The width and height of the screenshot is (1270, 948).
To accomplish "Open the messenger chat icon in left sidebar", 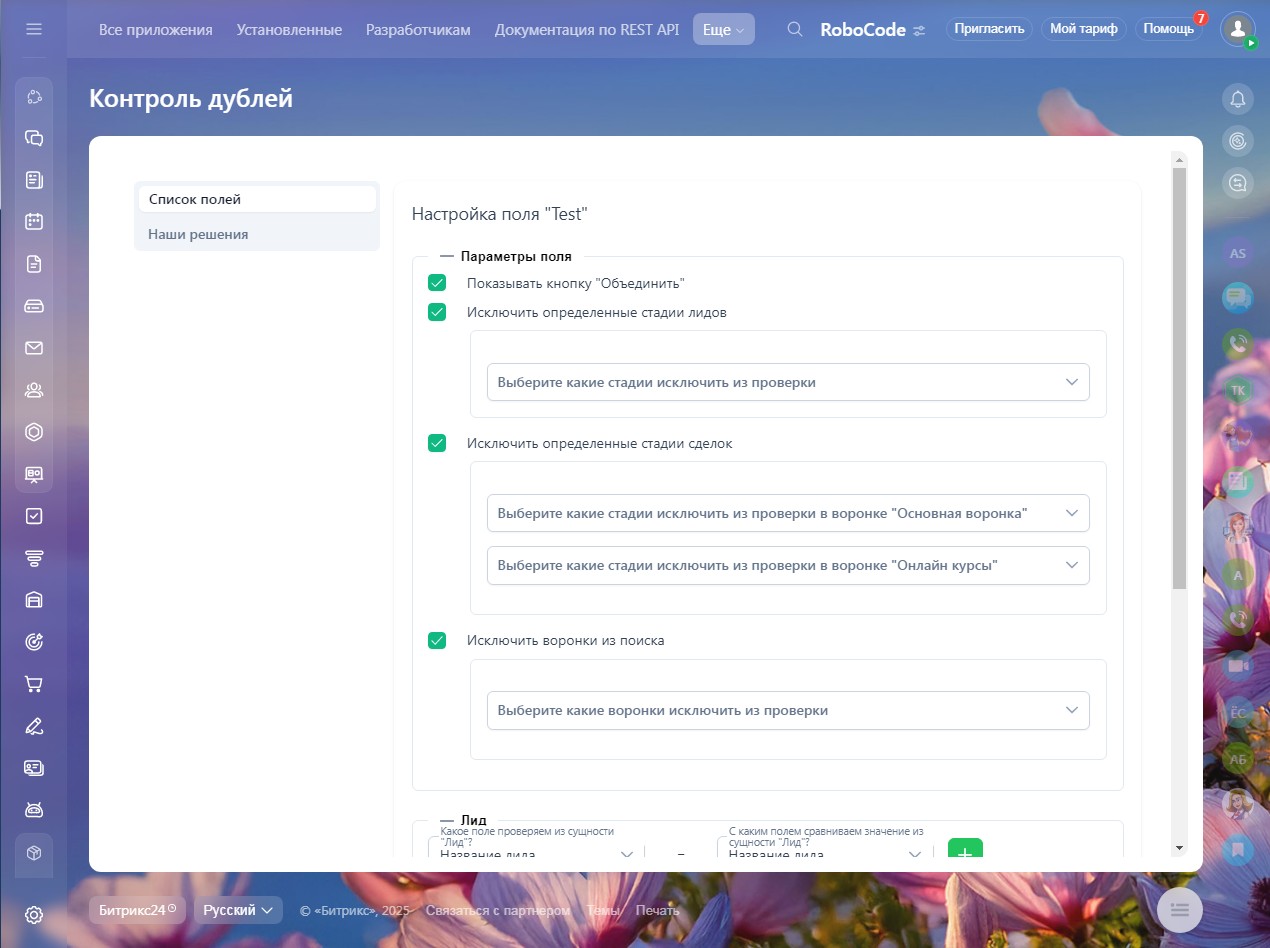I will (x=34, y=138).
